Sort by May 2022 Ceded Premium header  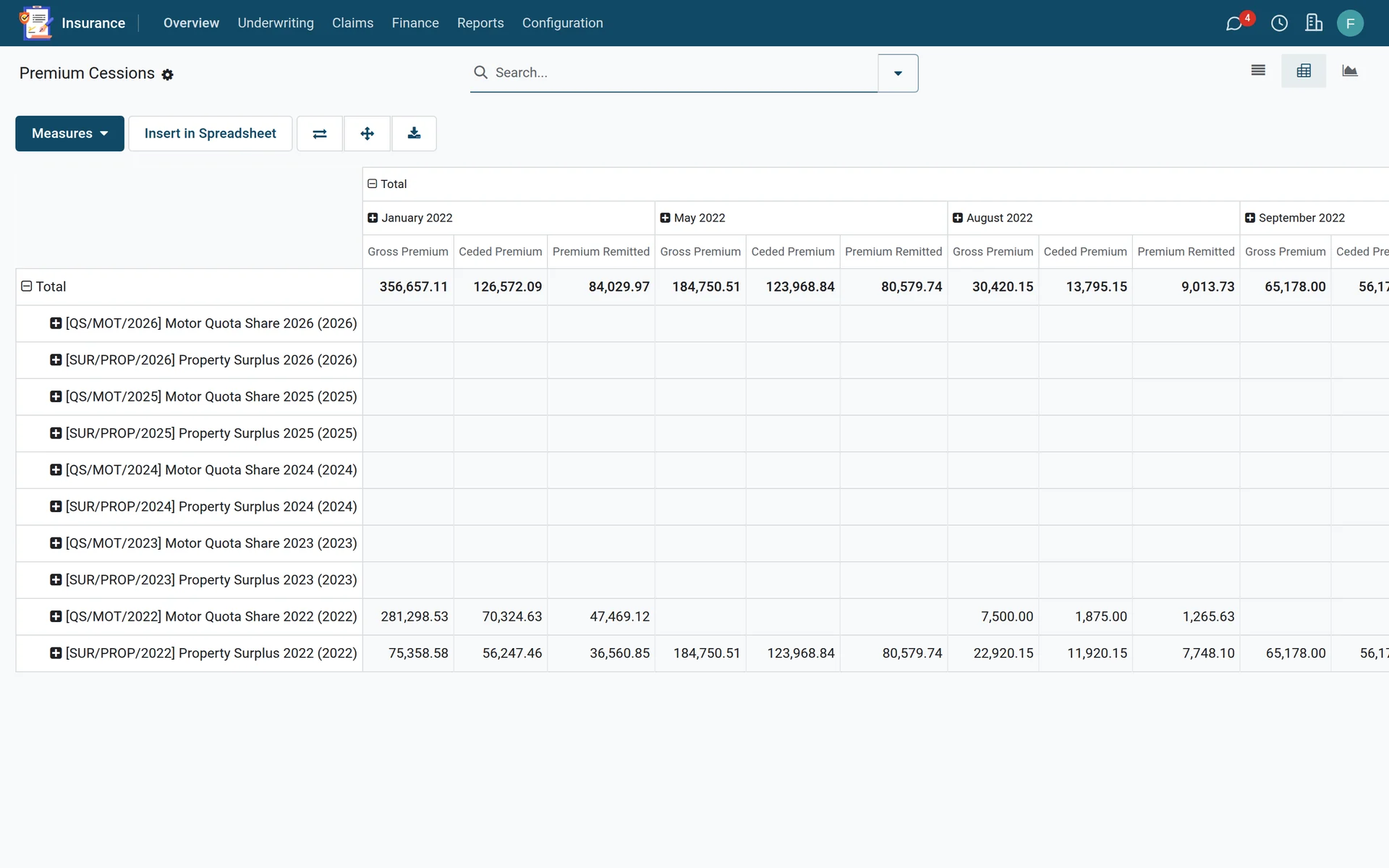tap(793, 252)
